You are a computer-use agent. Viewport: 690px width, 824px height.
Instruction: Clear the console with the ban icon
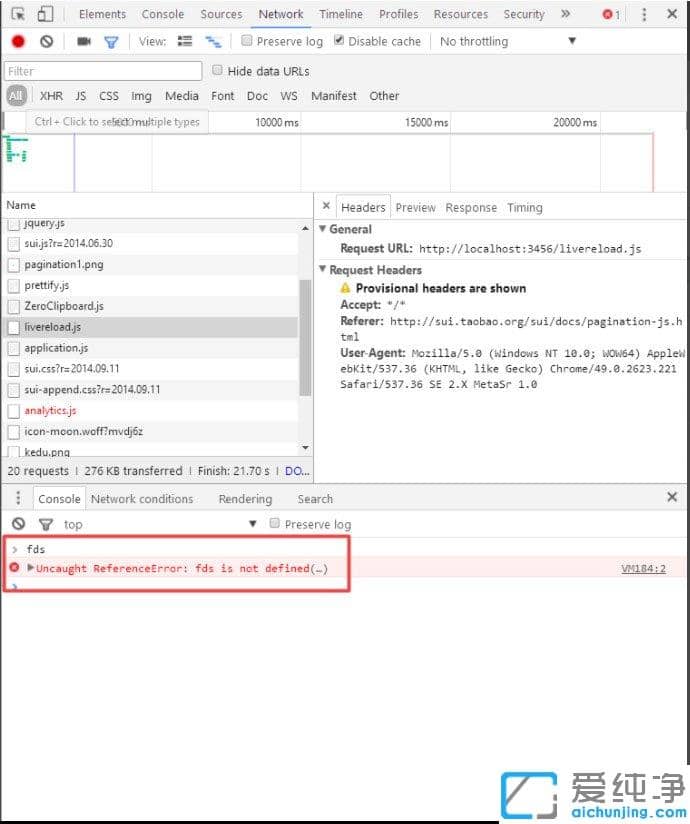pyautogui.click(x=18, y=524)
